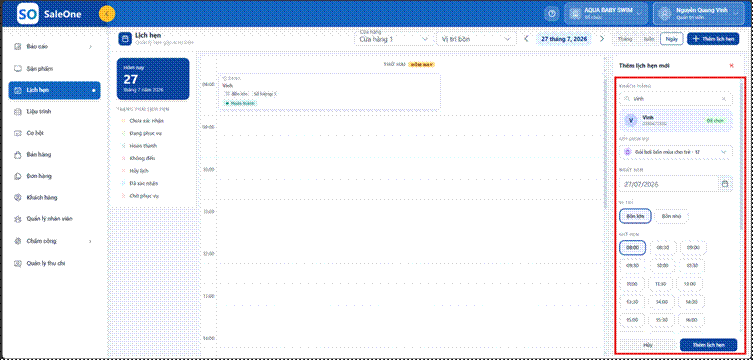753x360 pixels.
Task: Pick the 10:00 time slot
Action: (x=663, y=265)
